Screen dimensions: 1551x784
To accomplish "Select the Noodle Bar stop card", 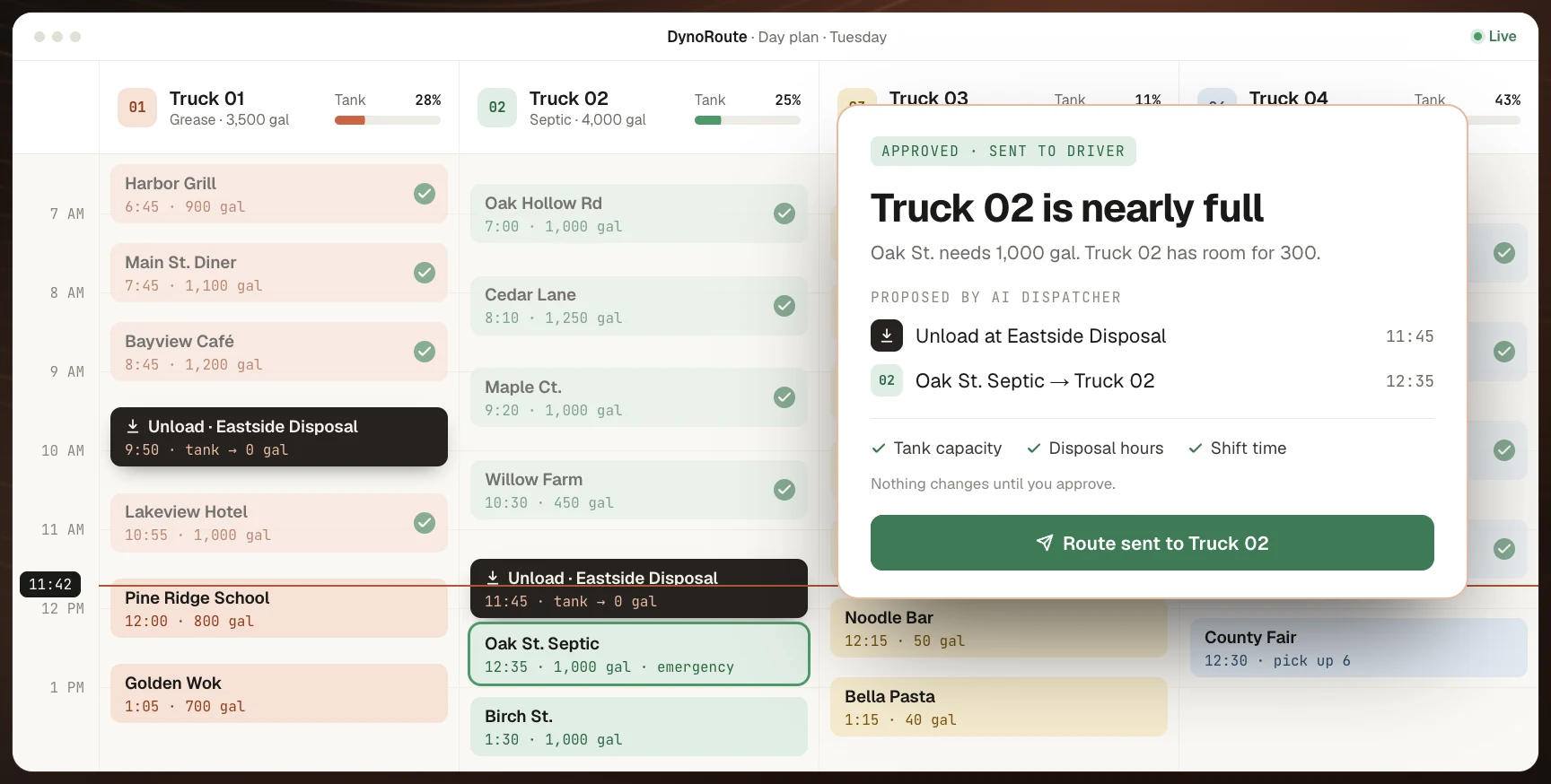I will click(x=999, y=629).
